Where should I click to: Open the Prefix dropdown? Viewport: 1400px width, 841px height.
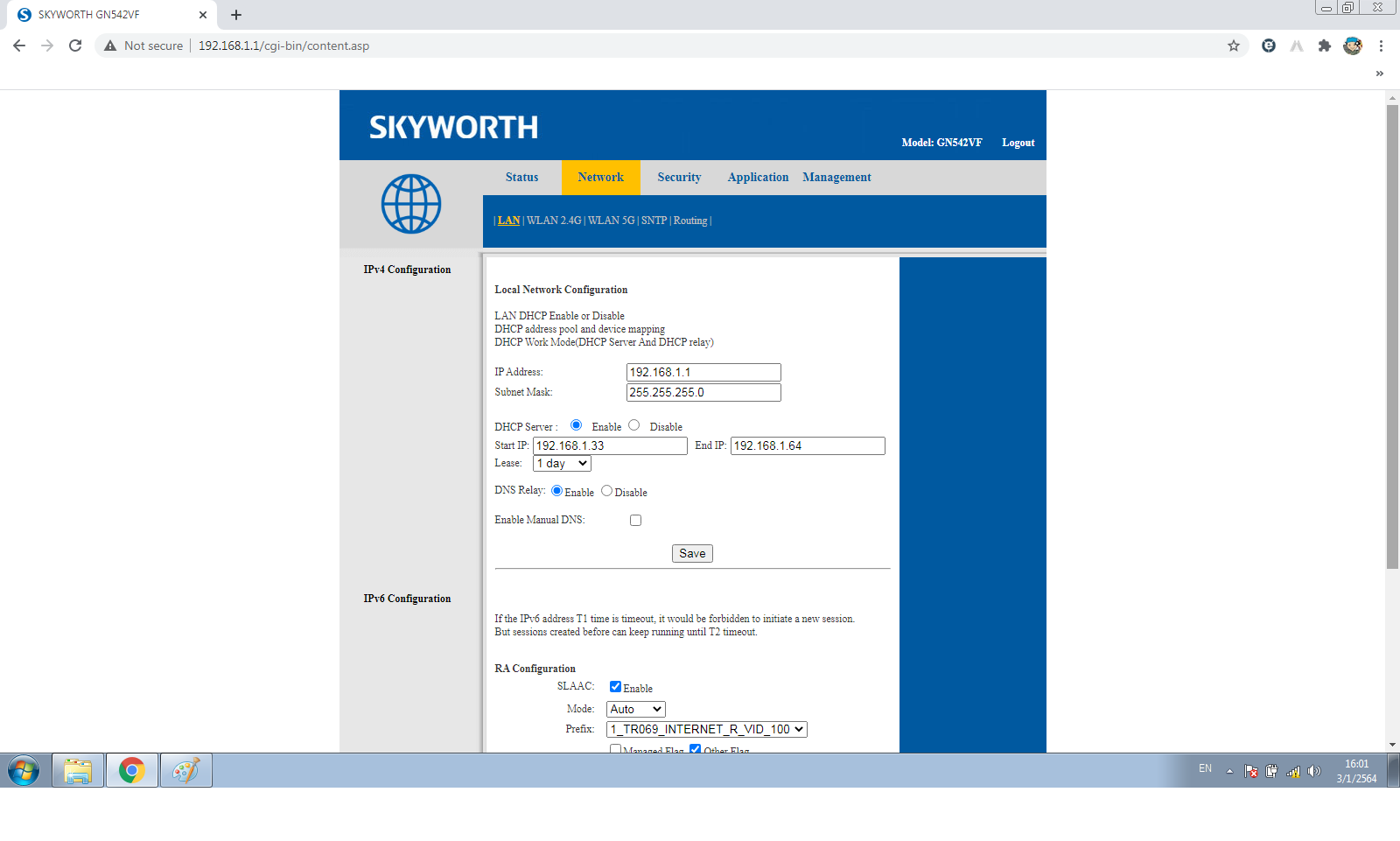point(707,730)
